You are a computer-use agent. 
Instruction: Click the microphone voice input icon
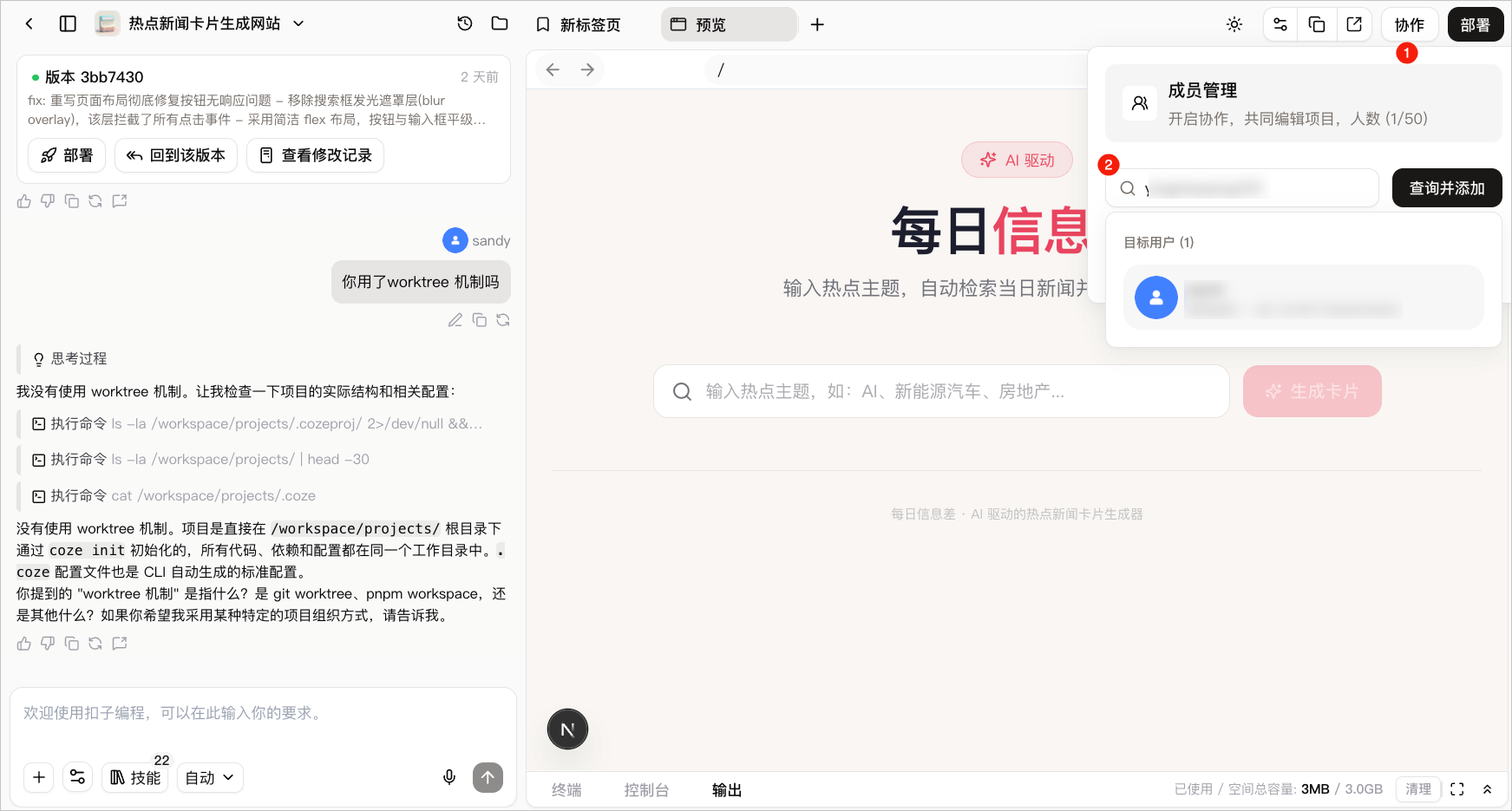[449, 777]
